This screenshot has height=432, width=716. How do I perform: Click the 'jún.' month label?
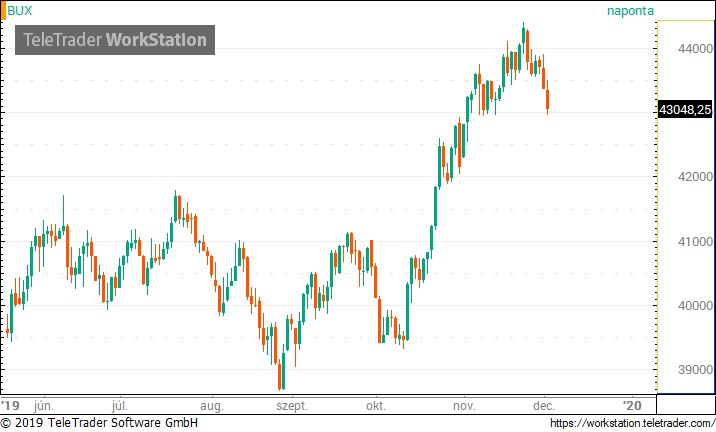[44, 406]
